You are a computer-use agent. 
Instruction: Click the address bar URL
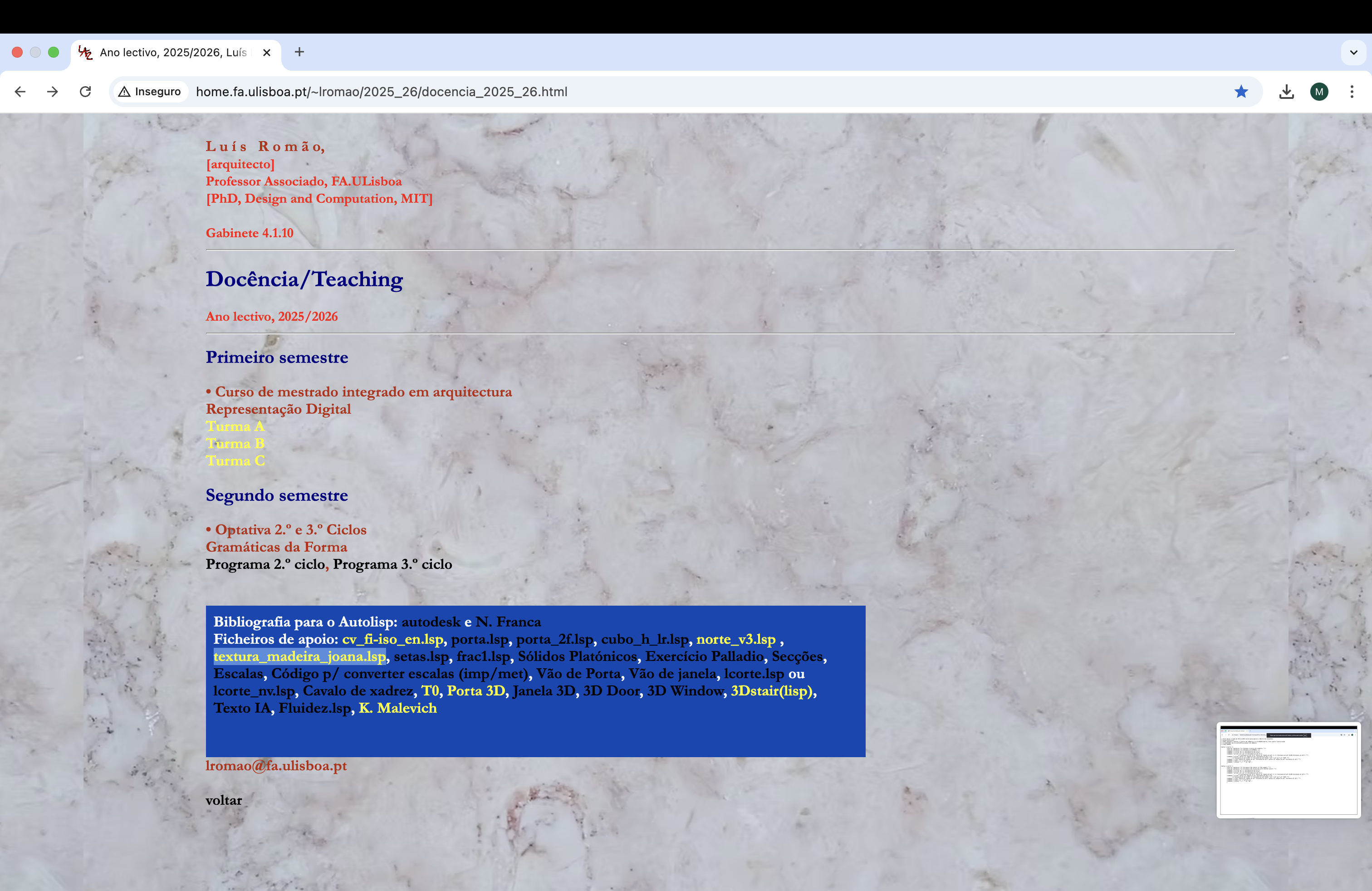tap(382, 92)
